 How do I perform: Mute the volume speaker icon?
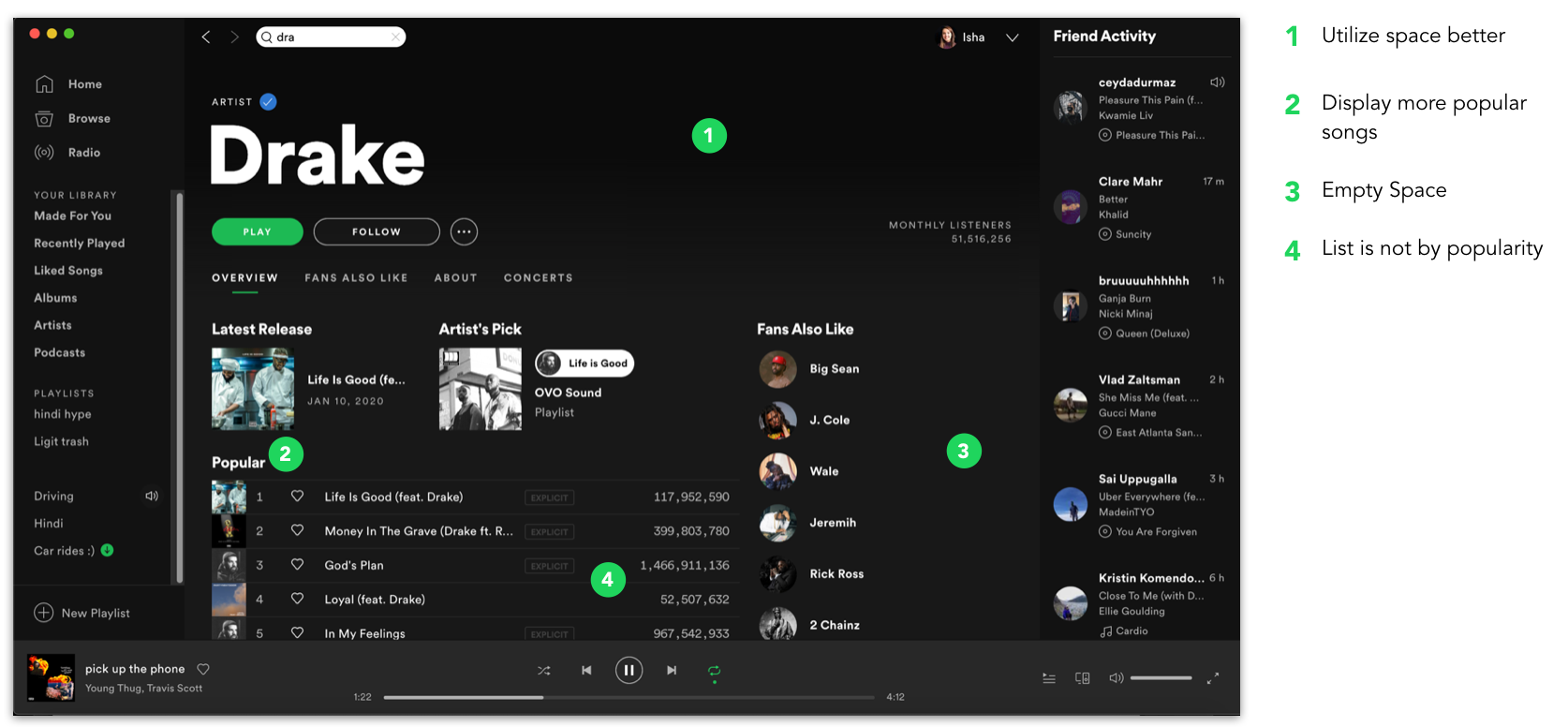point(1116,677)
